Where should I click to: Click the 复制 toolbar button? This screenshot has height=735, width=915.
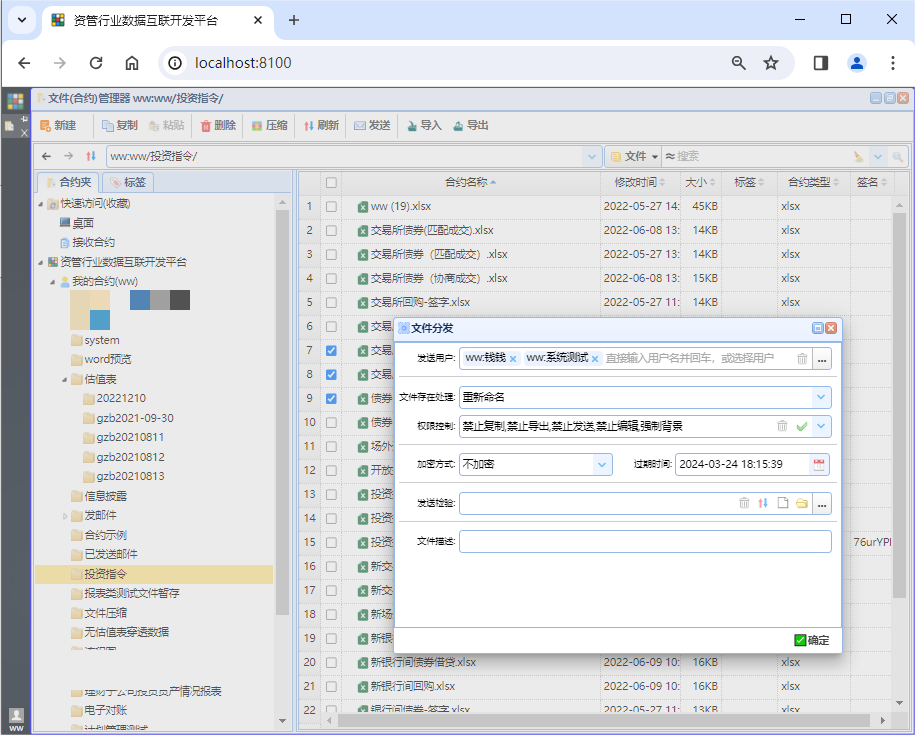click(x=120, y=125)
